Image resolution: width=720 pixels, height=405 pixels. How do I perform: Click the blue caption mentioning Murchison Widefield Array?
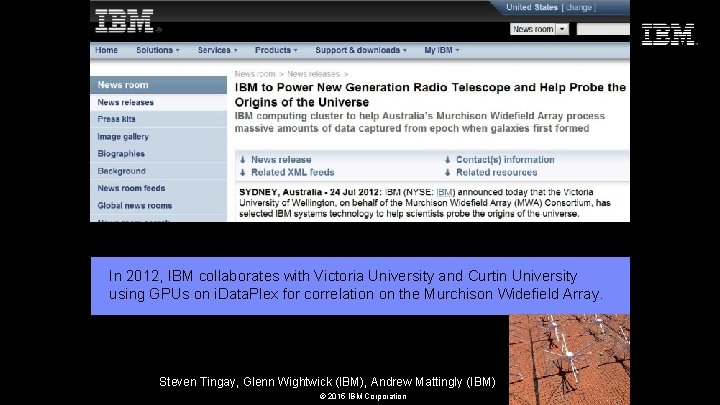pos(360,286)
